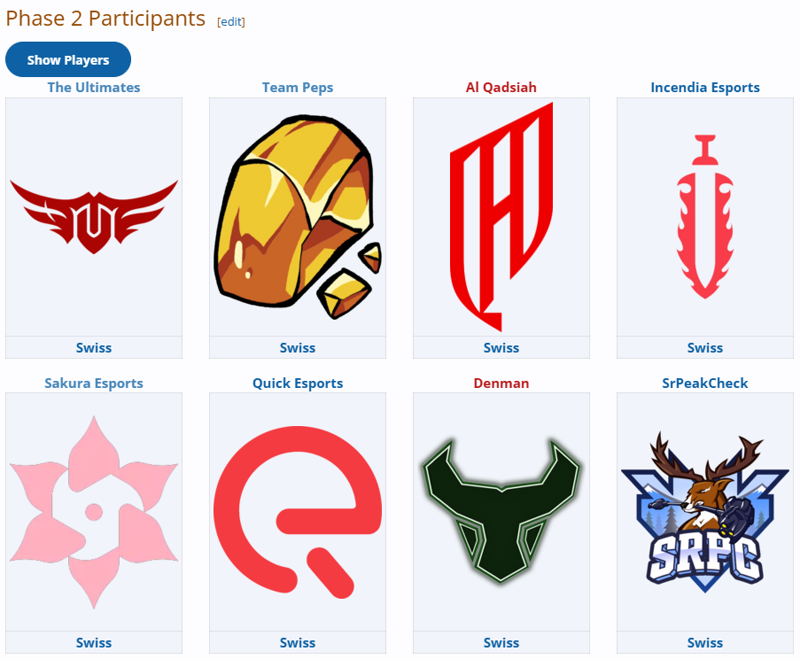The width and height of the screenshot is (800, 659).
Task: Click Swiss link under SrPeakCheck card
Action: [x=705, y=643]
